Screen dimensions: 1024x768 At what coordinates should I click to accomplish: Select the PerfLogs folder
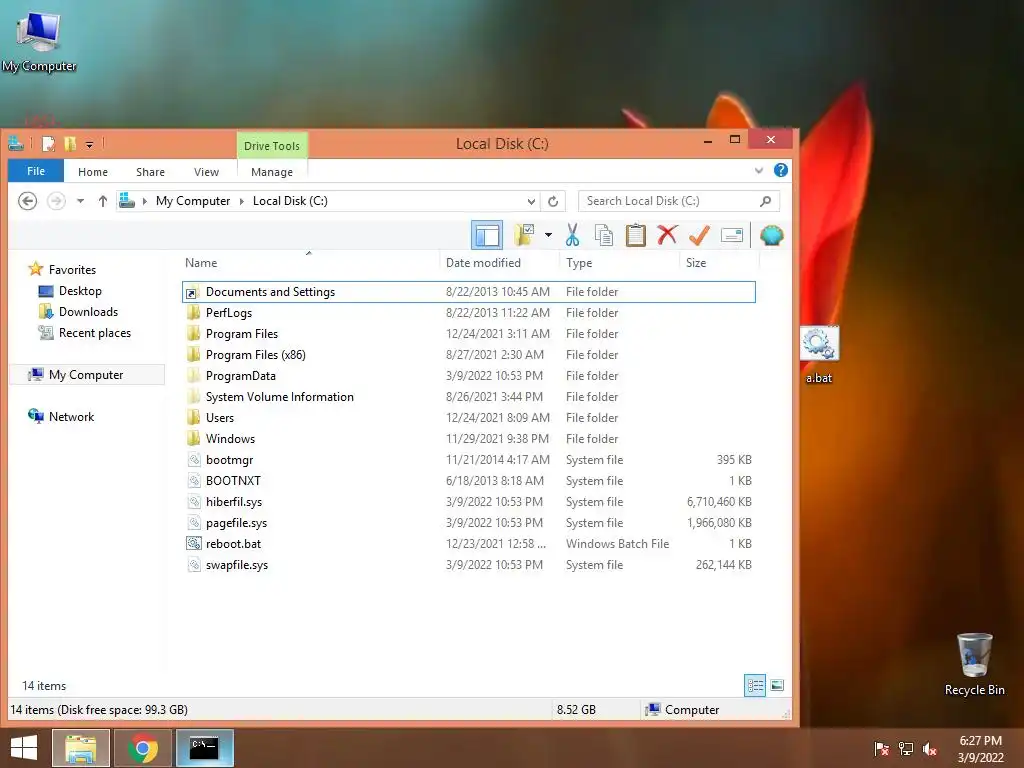click(x=468, y=312)
